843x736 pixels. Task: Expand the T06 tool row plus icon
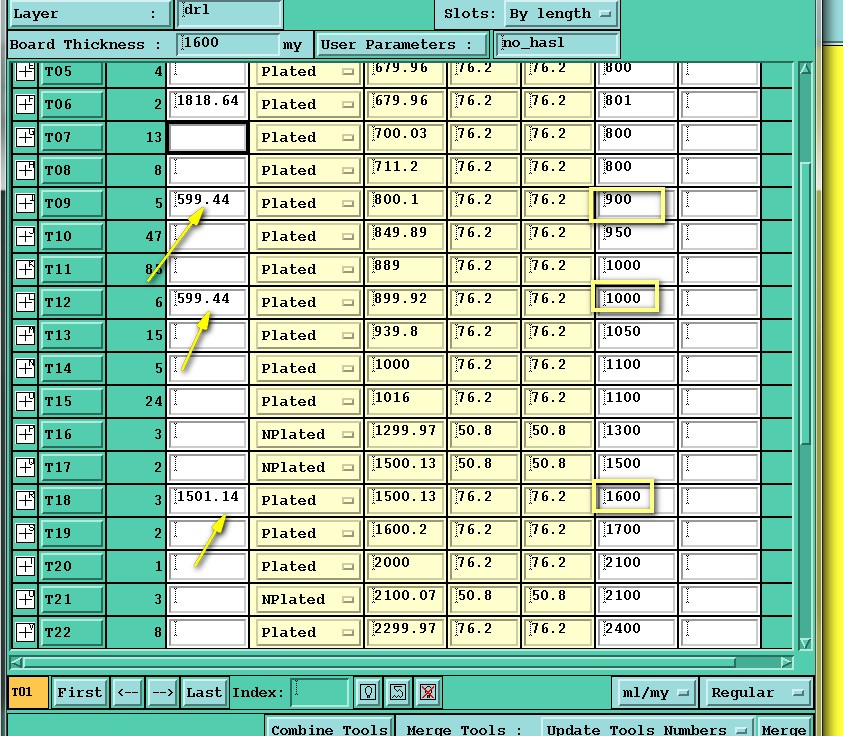(x=25, y=104)
